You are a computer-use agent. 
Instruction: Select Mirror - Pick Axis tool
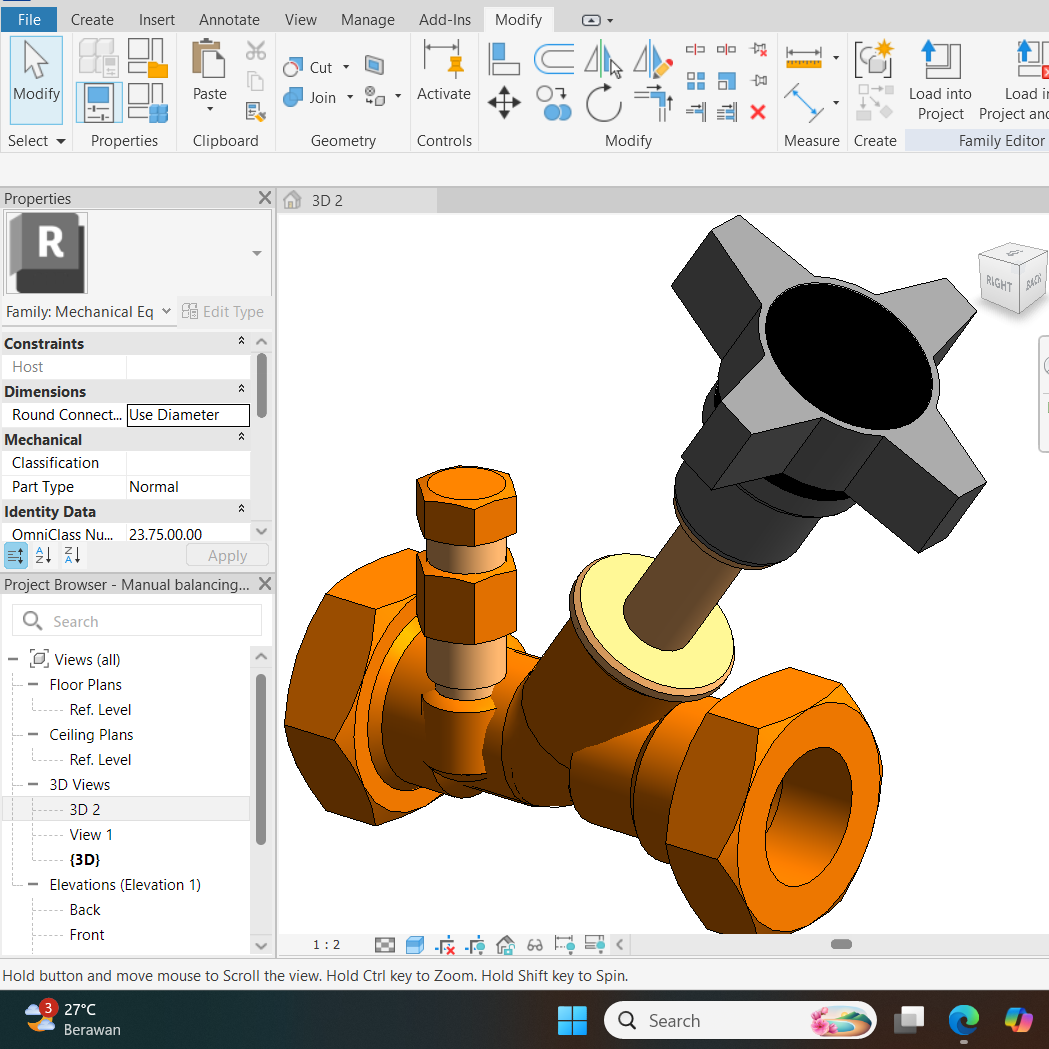[603, 59]
